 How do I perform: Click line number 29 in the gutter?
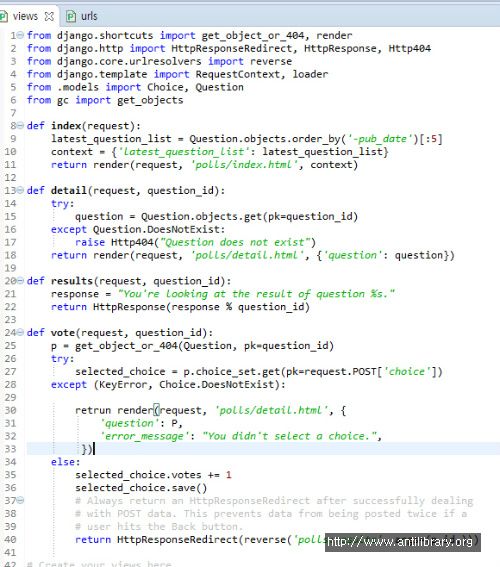[x=10, y=397]
